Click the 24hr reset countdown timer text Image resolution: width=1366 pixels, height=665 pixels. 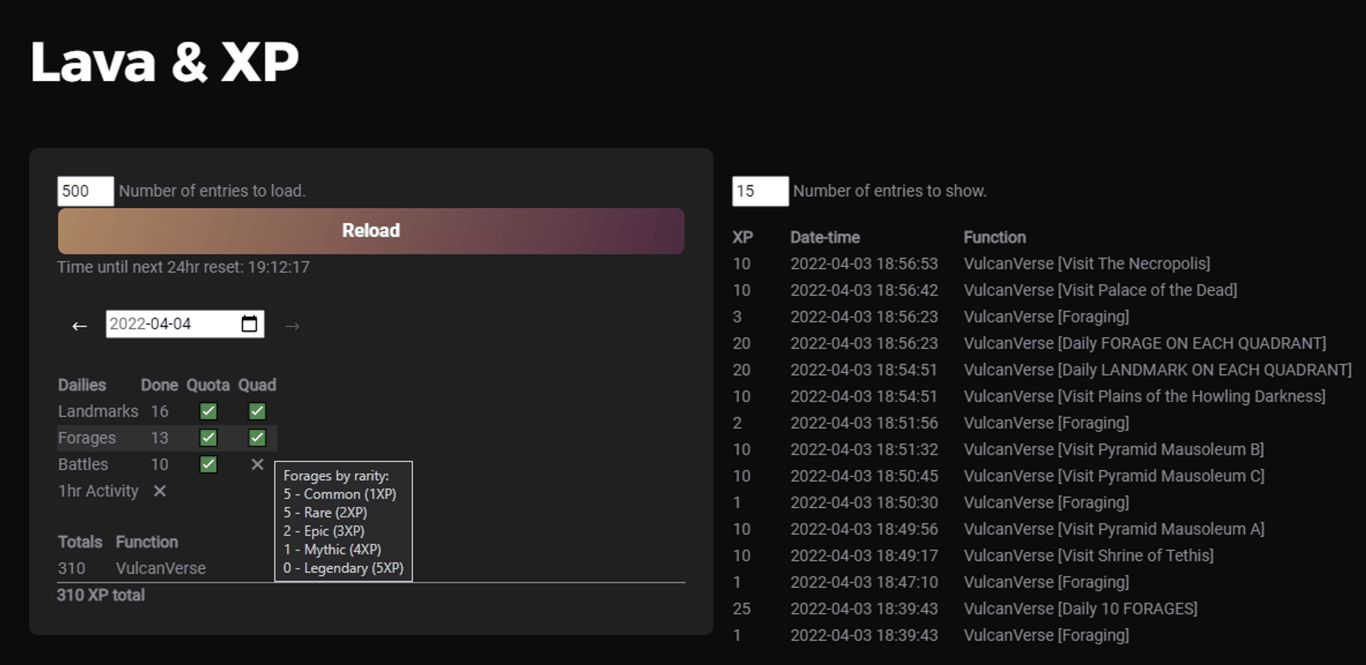coord(183,267)
